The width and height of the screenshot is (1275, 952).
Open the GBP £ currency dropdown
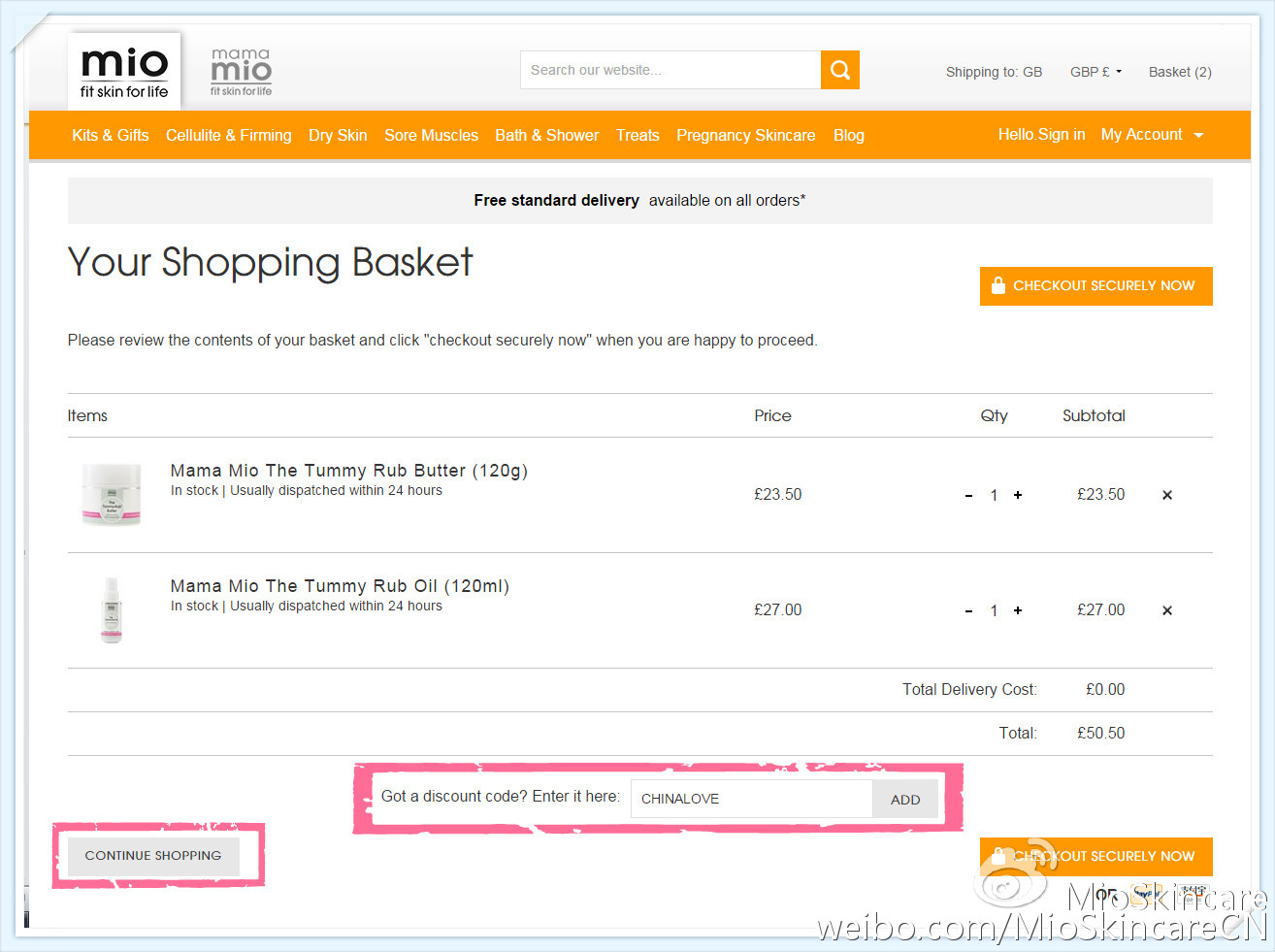(x=1095, y=72)
